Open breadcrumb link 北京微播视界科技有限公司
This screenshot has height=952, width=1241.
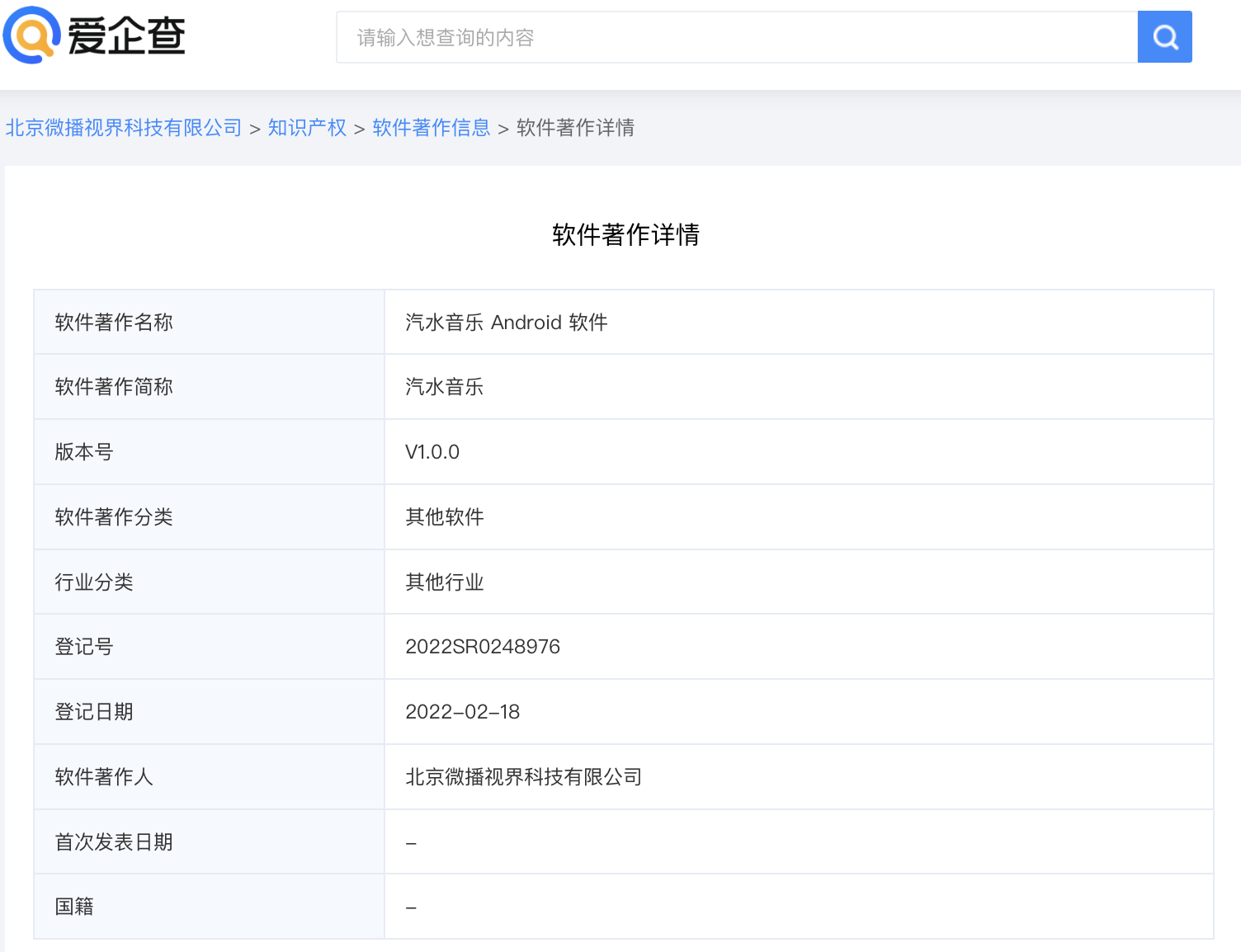click(x=124, y=128)
